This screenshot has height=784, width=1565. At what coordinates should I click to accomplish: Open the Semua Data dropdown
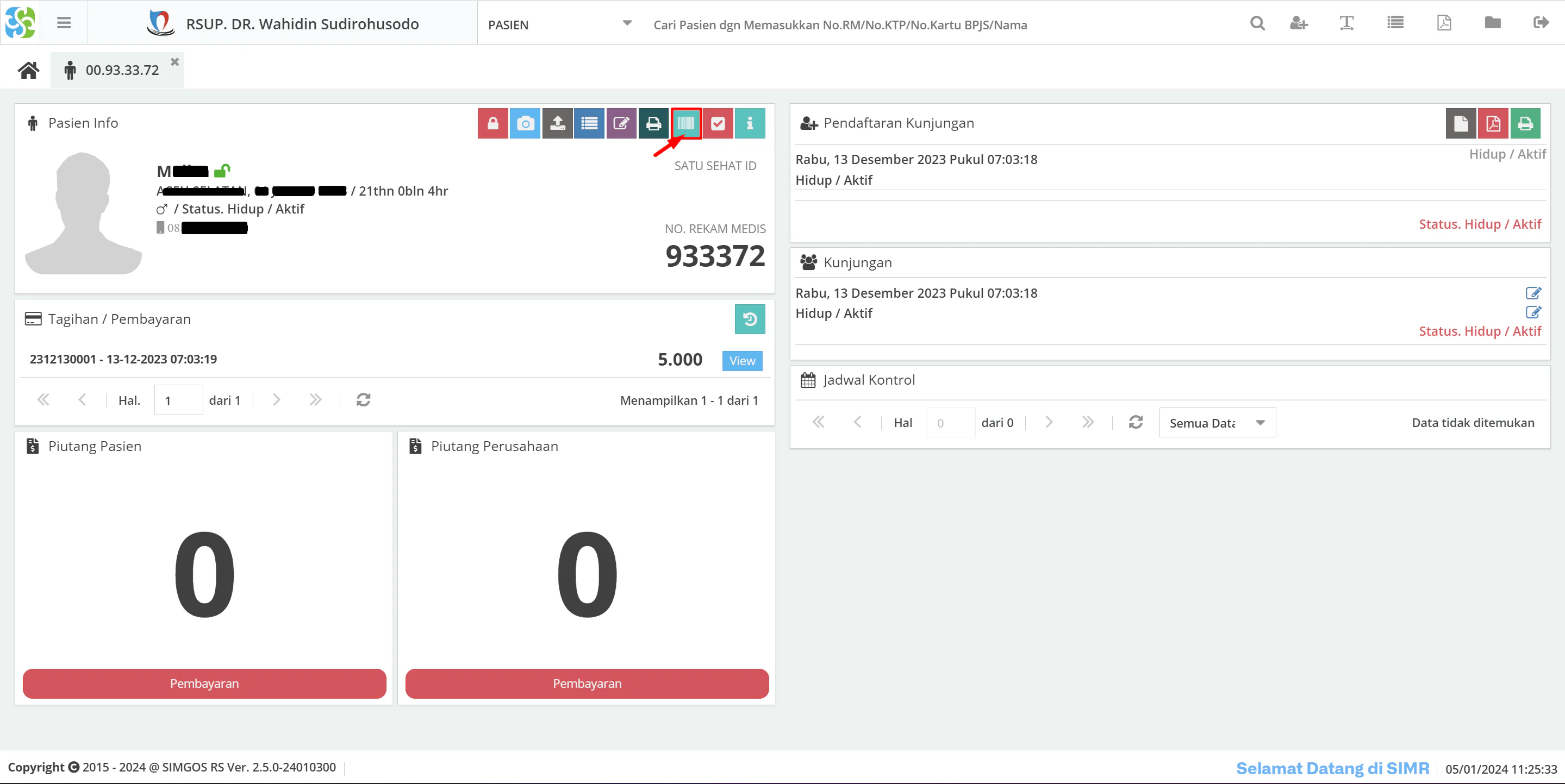click(x=1217, y=422)
